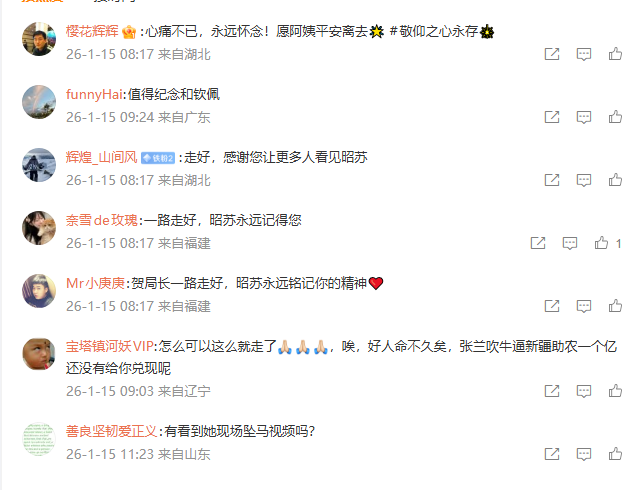The height and width of the screenshot is (490, 630).
Task: Like Mr小庚庚's comment with thumbs-up
Action: pos(615,306)
